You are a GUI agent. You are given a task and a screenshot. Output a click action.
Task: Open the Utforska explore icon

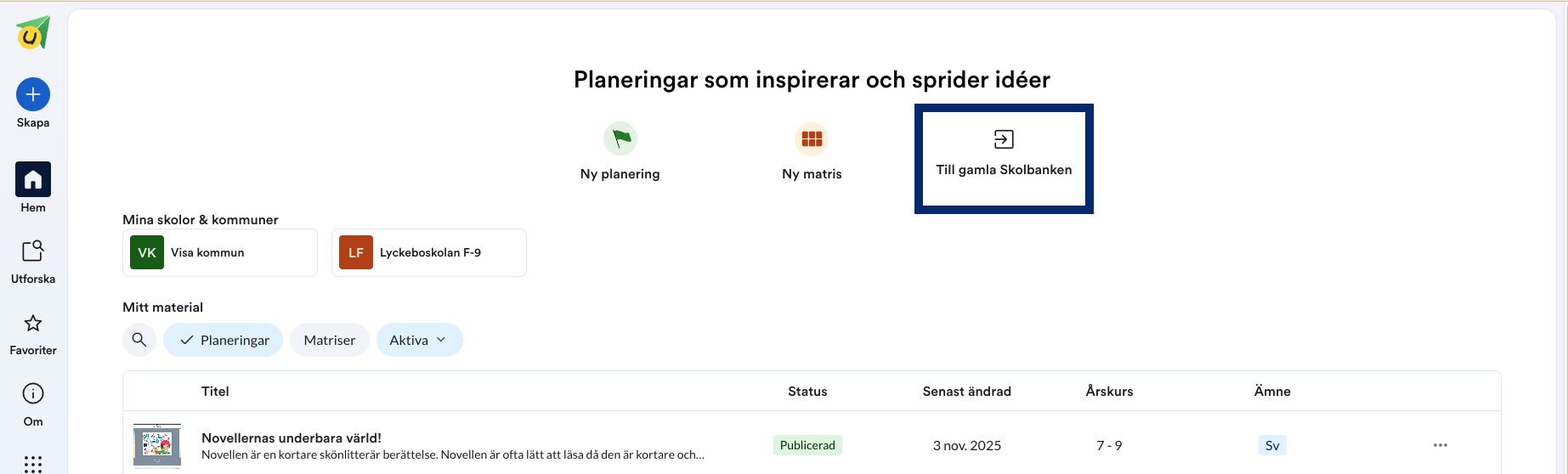[33, 251]
